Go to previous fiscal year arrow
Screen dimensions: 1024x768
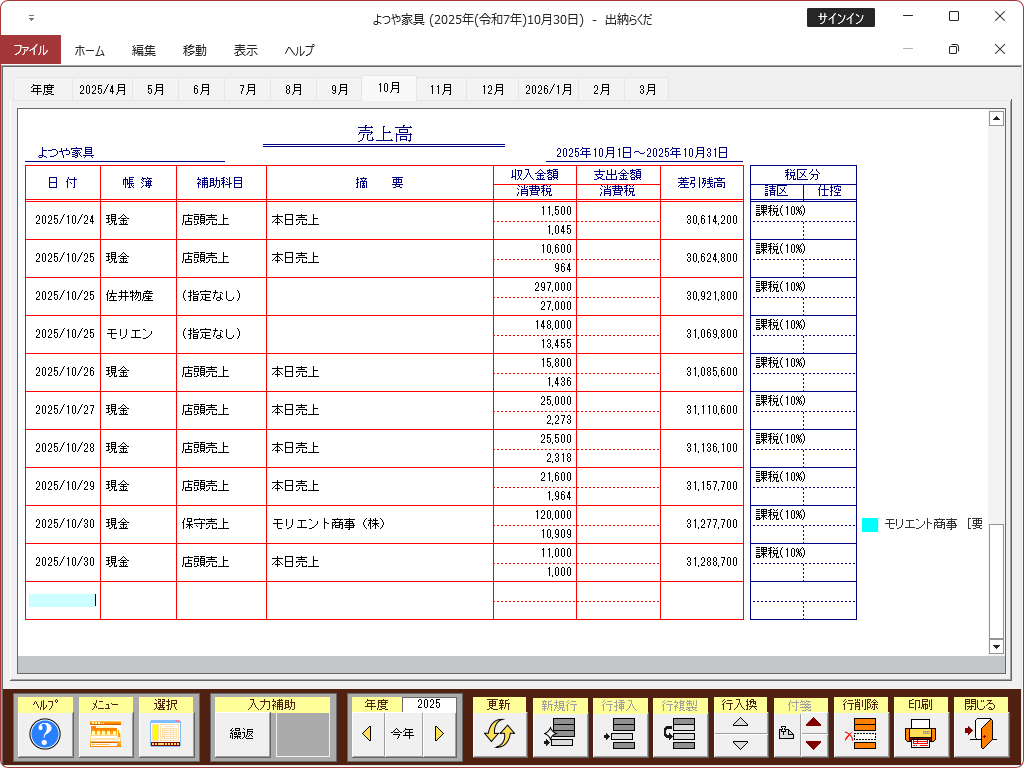[367, 734]
